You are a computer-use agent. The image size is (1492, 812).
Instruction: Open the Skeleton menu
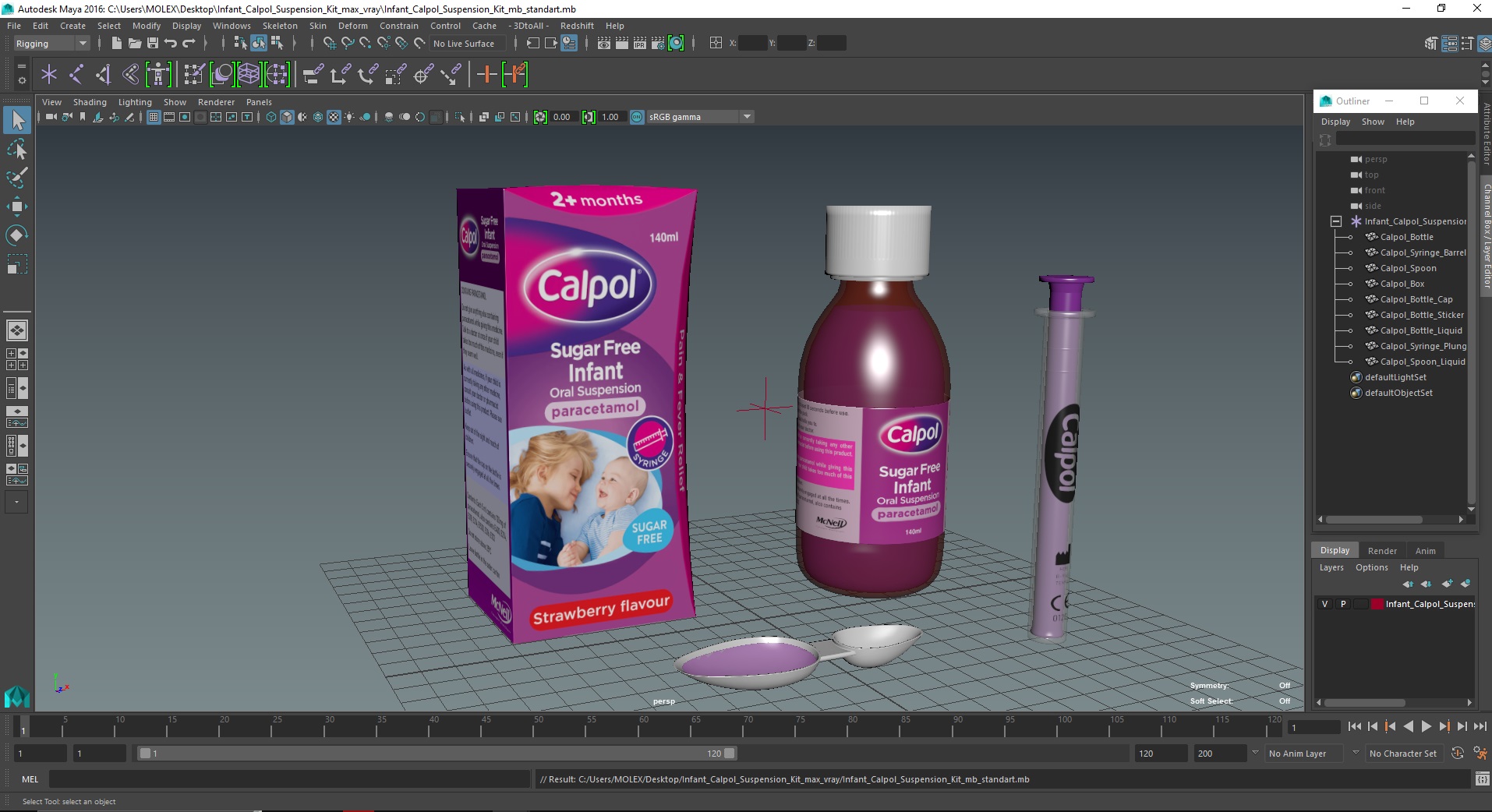click(280, 26)
